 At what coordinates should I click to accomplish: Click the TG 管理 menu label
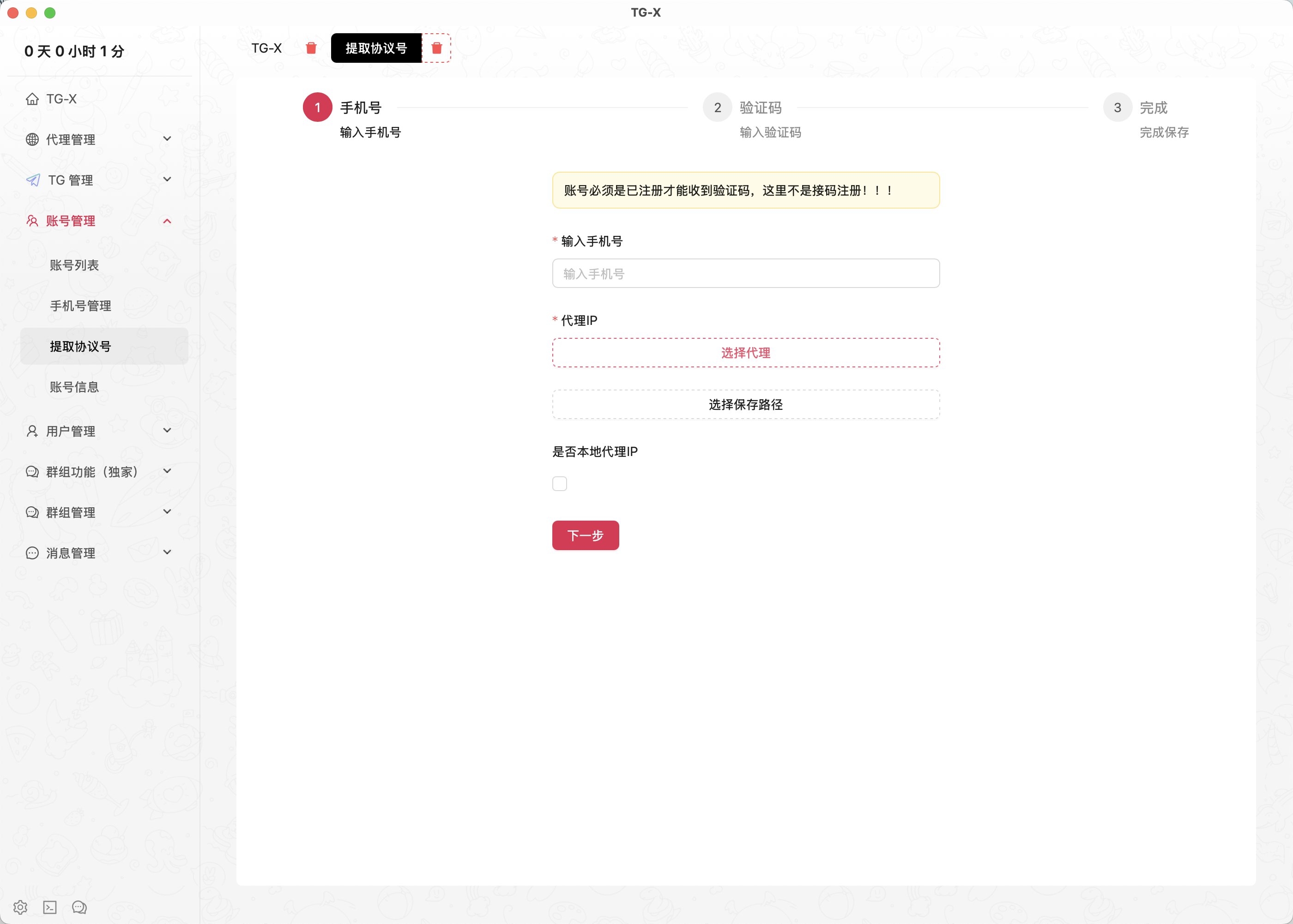click(x=71, y=180)
